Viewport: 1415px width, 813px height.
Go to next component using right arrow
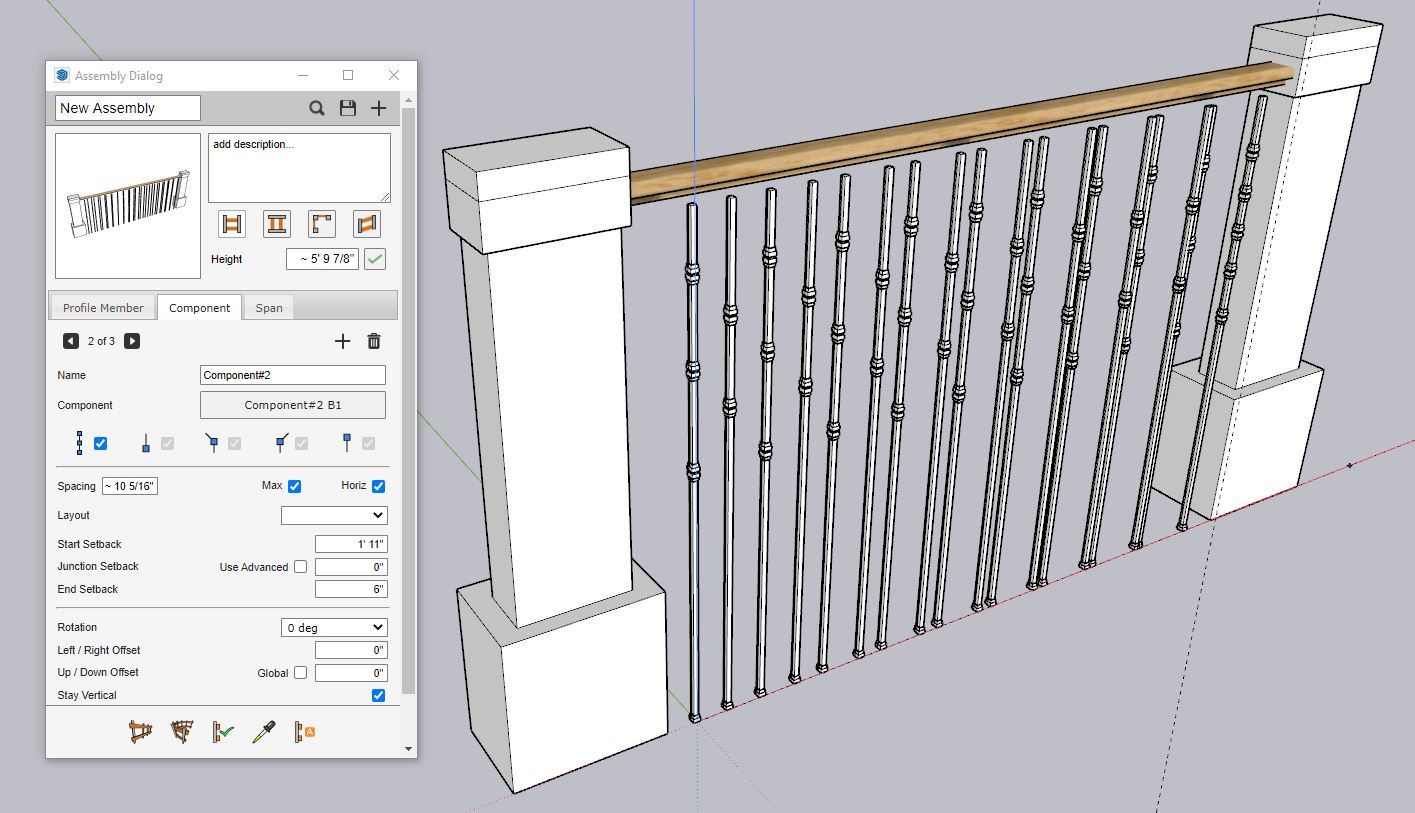(x=132, y=341)
